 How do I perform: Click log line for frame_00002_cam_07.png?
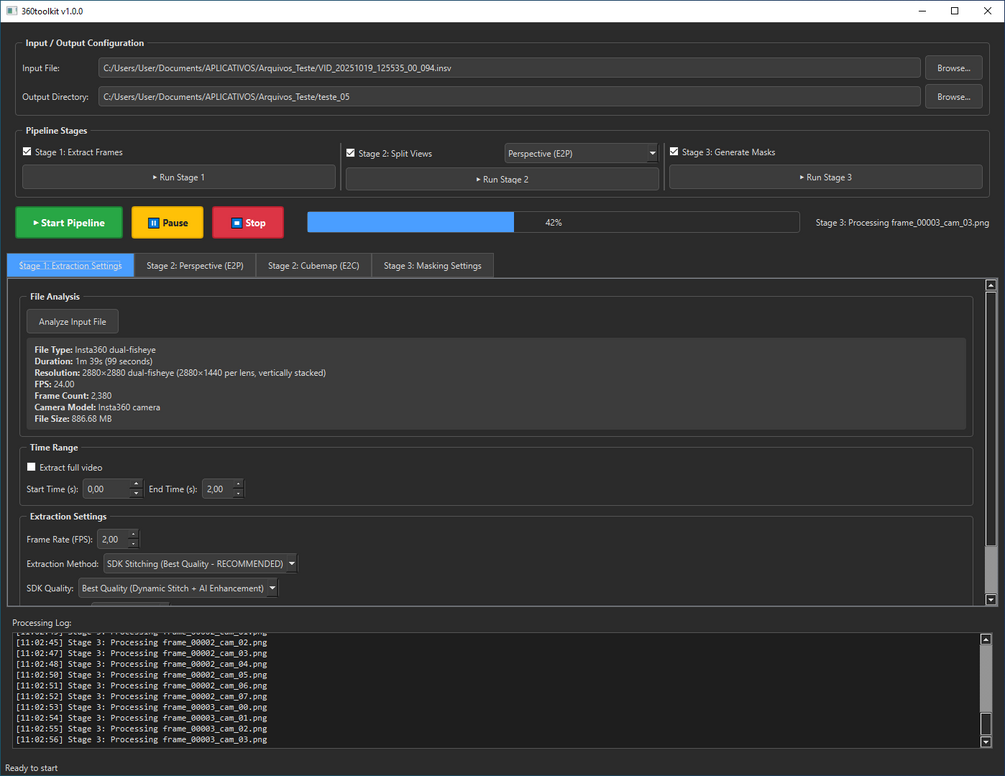(x=141, y=697)
